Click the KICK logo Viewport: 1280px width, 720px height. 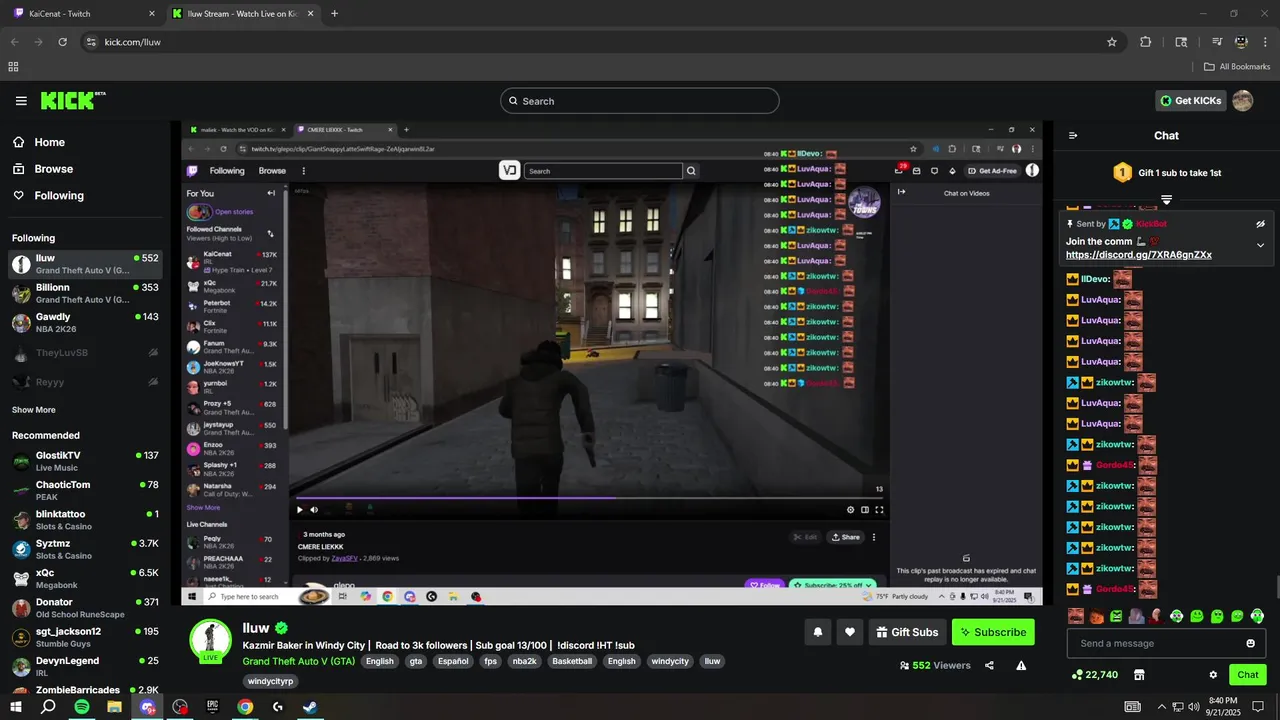pos(72,100)
